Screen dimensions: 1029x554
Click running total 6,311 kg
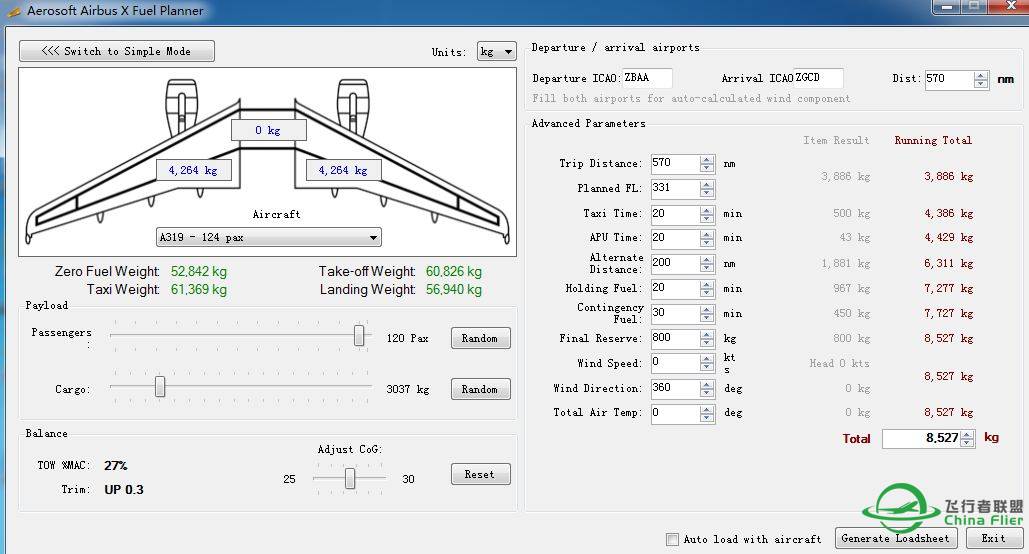point(949,263)
